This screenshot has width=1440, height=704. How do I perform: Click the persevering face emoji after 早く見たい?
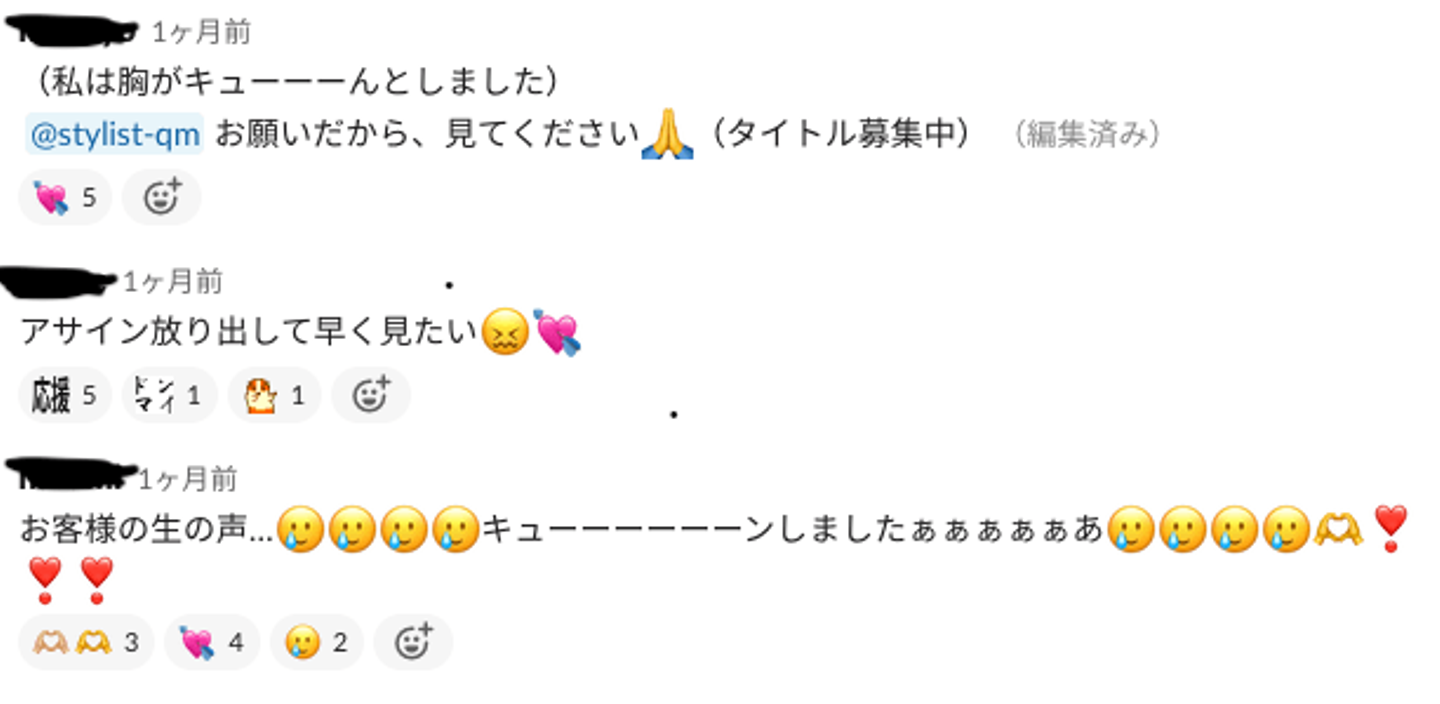pos(505,333)
